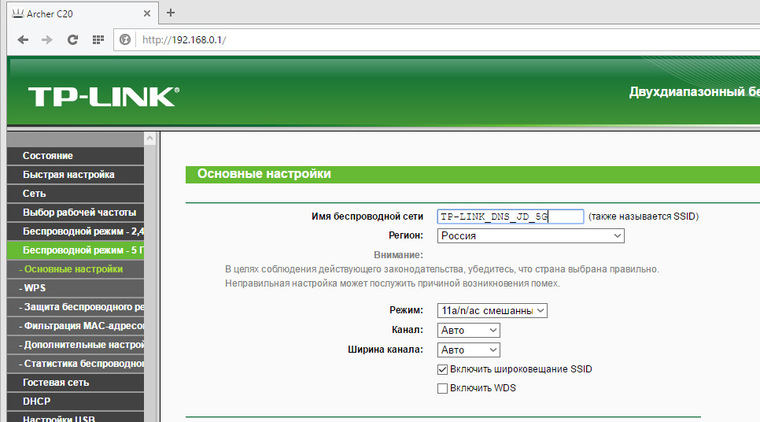Open Настройки USB menu item
The image size is (760, 422).
(76, 417)
